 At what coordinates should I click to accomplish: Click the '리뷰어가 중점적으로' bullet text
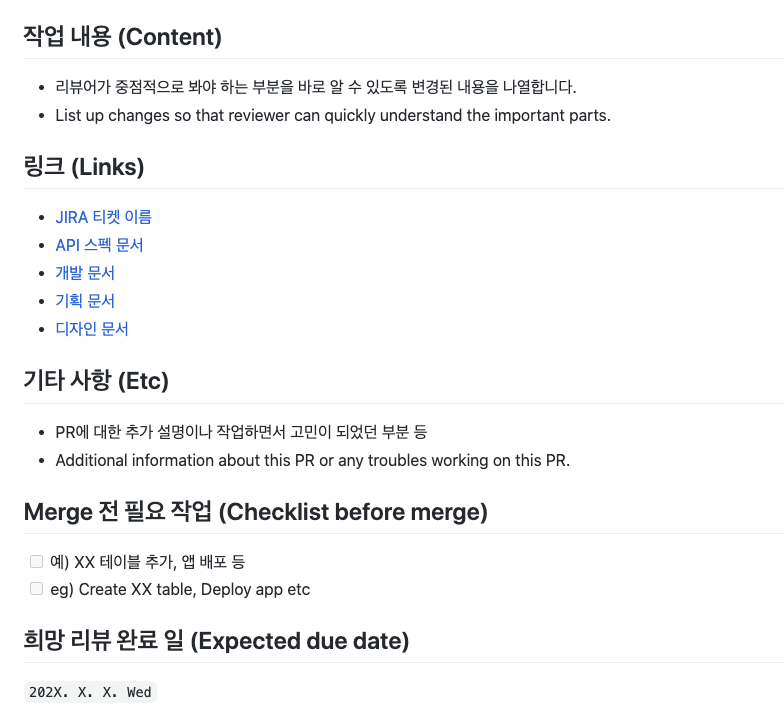(316, 87)
